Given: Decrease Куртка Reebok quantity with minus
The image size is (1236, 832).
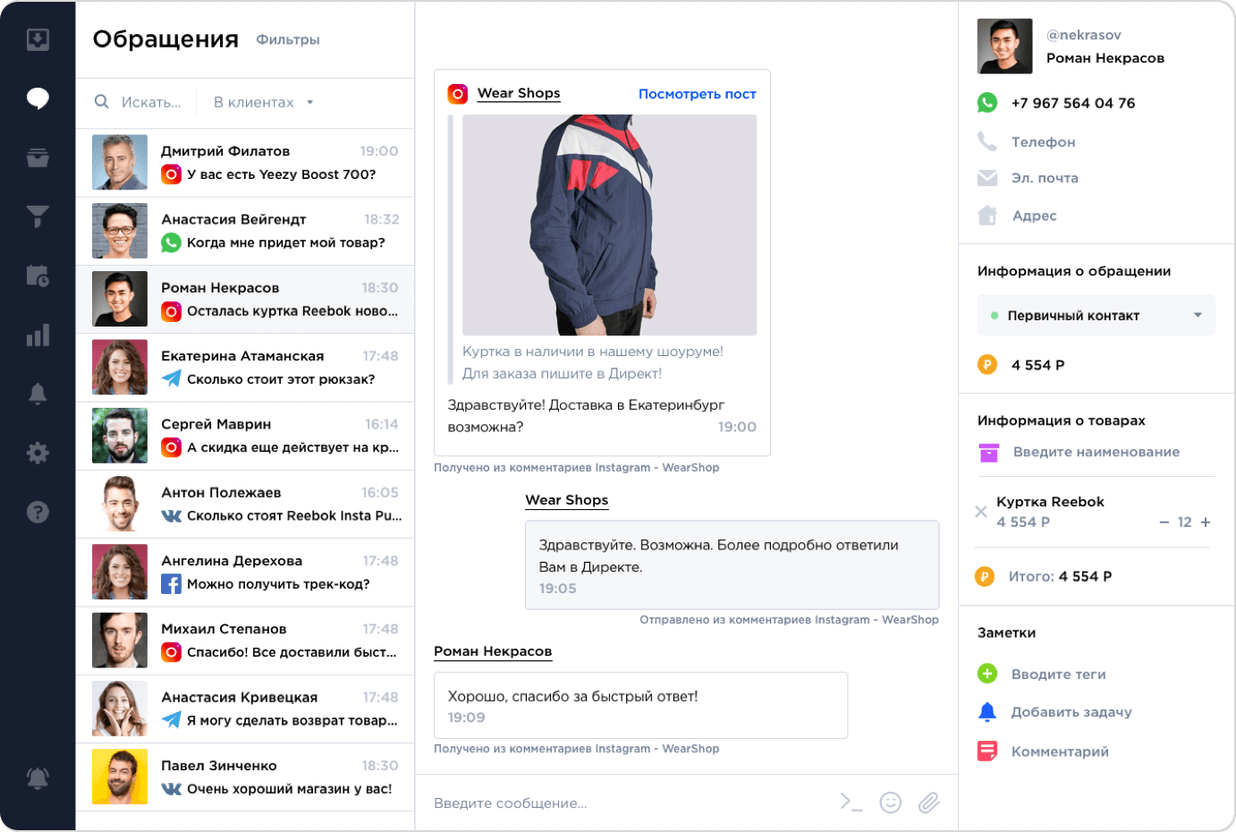Looking at the screenshot, I should pyautogui.click(x=1164, y=522).
